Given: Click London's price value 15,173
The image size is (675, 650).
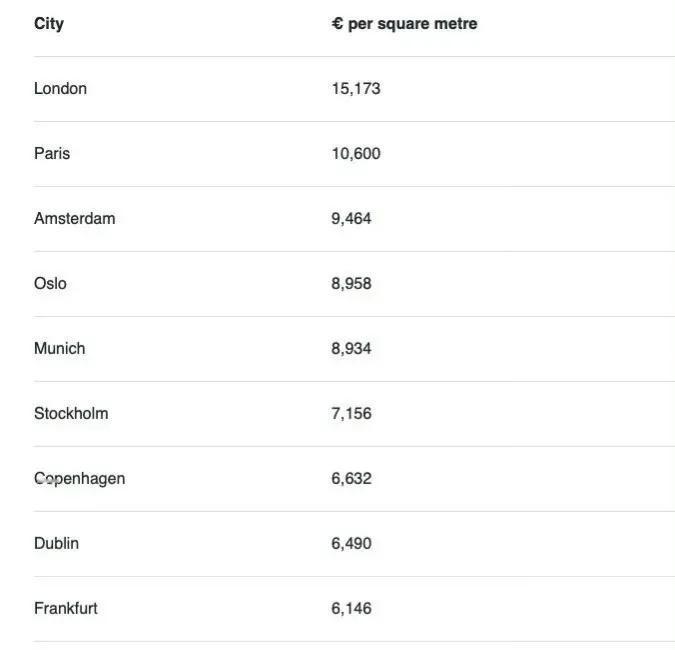Looking at the screenshot, I should (x=356, y=89).
